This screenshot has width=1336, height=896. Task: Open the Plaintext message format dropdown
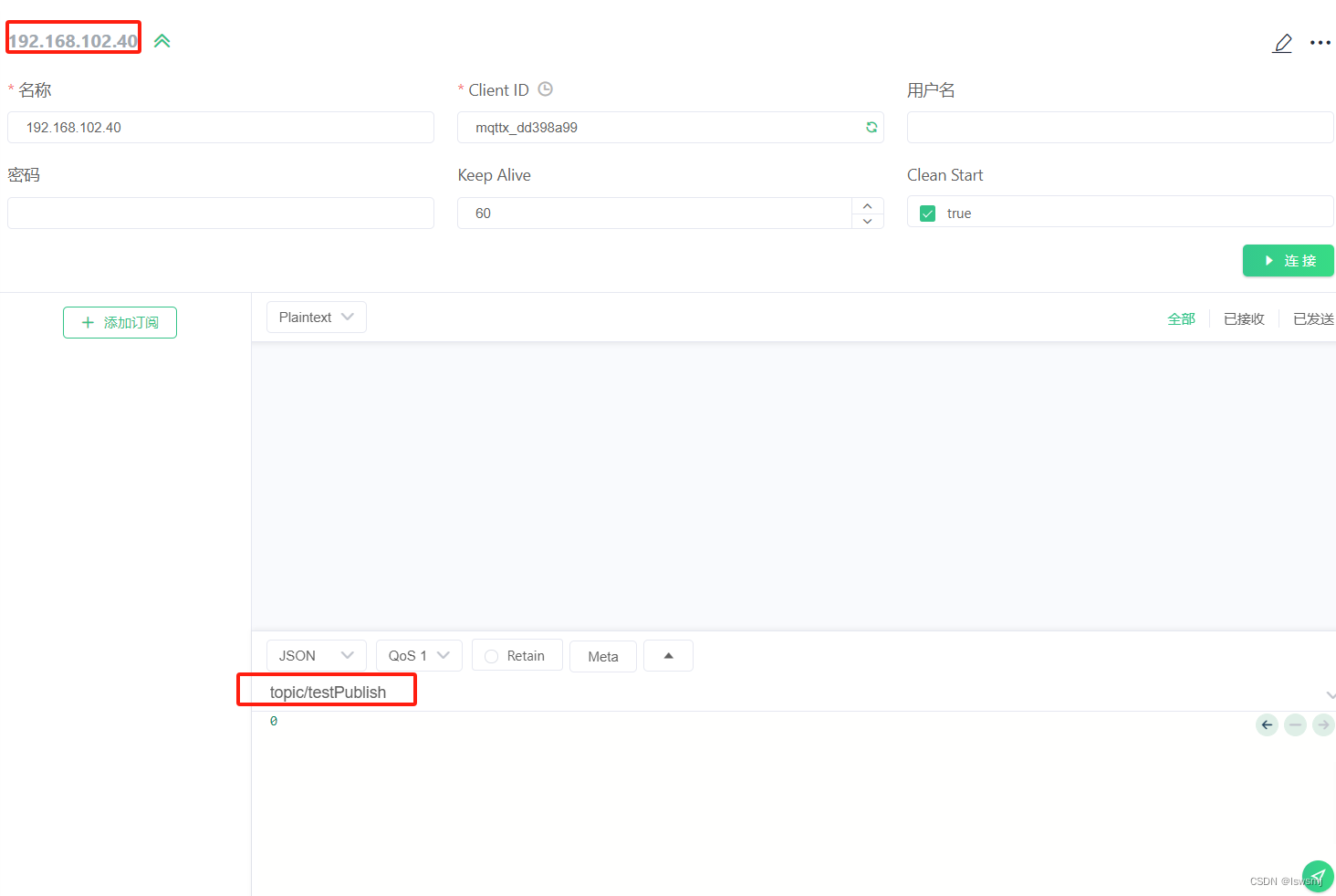316,317
